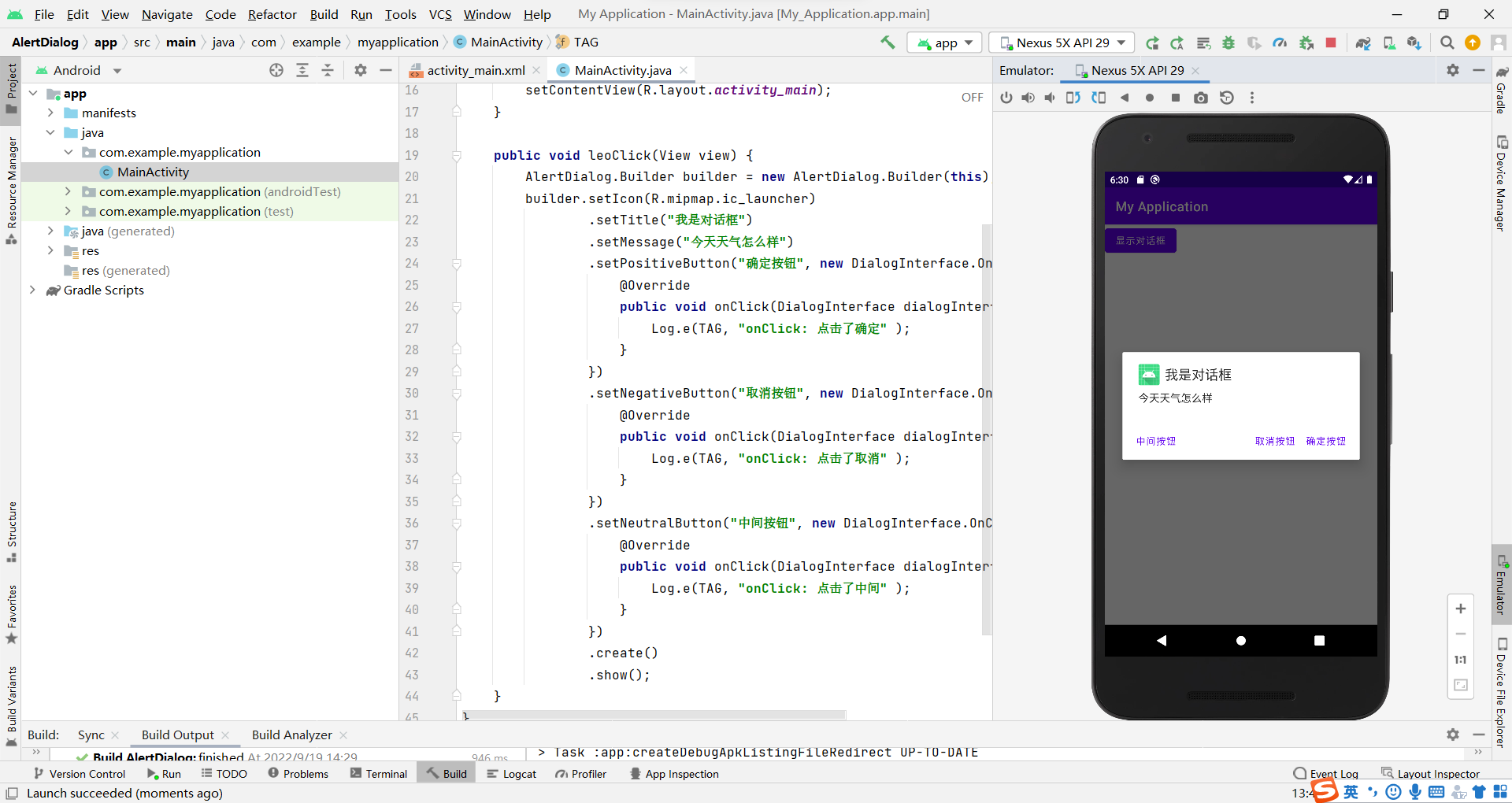The width and height of the screenshot is (1512, 803).
Task: Take a screenshot of the emulator
Action: coord(1200,98)
